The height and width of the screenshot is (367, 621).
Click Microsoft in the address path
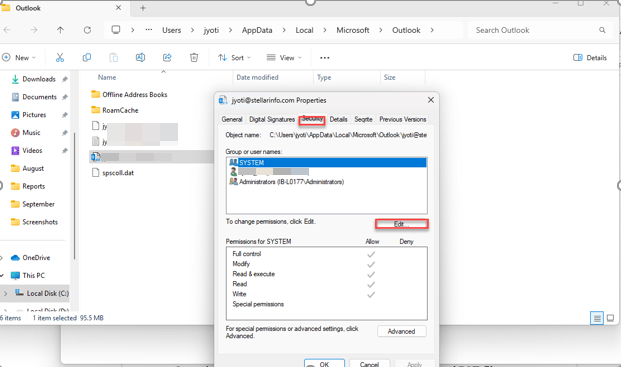[x=353, y=30]
